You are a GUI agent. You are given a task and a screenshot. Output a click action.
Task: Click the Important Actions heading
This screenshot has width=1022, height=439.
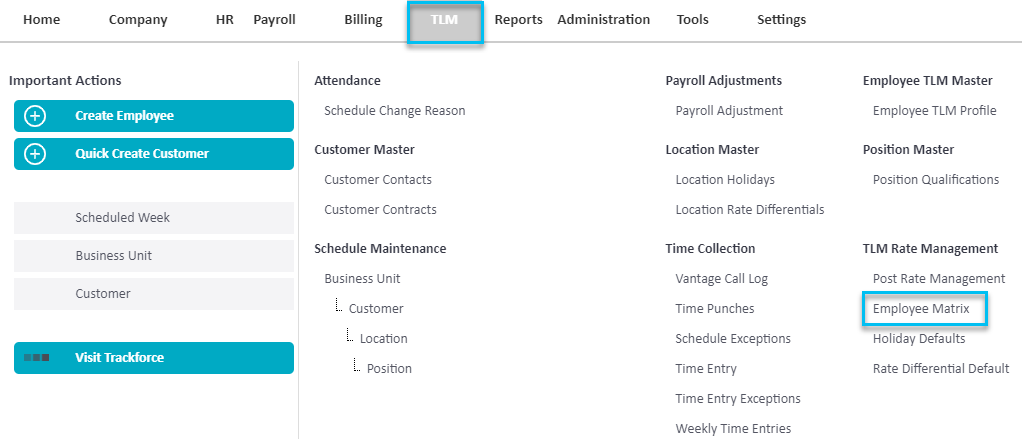pos(65,81)
